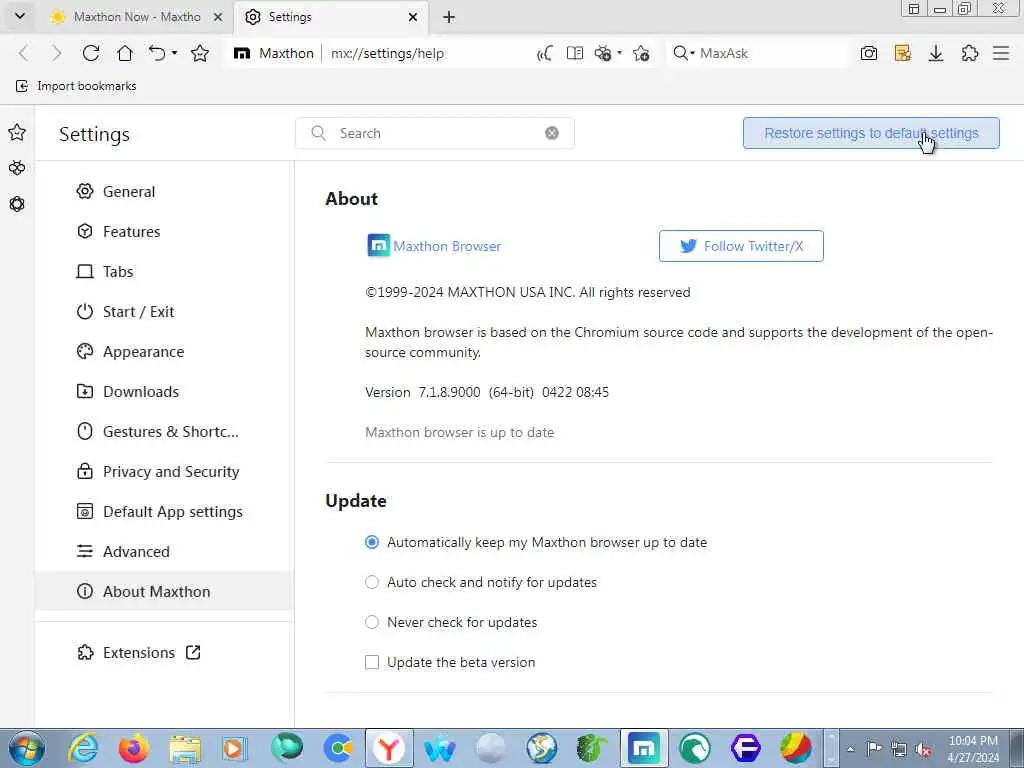Viewport: 1024px width, 768px height.
Task: Open the main hamburger menu
Action: click(x=1001, y=54)
